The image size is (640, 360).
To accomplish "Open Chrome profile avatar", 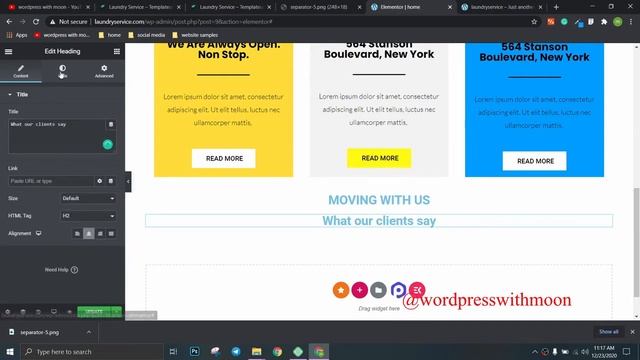I will (x=618, y=22).
